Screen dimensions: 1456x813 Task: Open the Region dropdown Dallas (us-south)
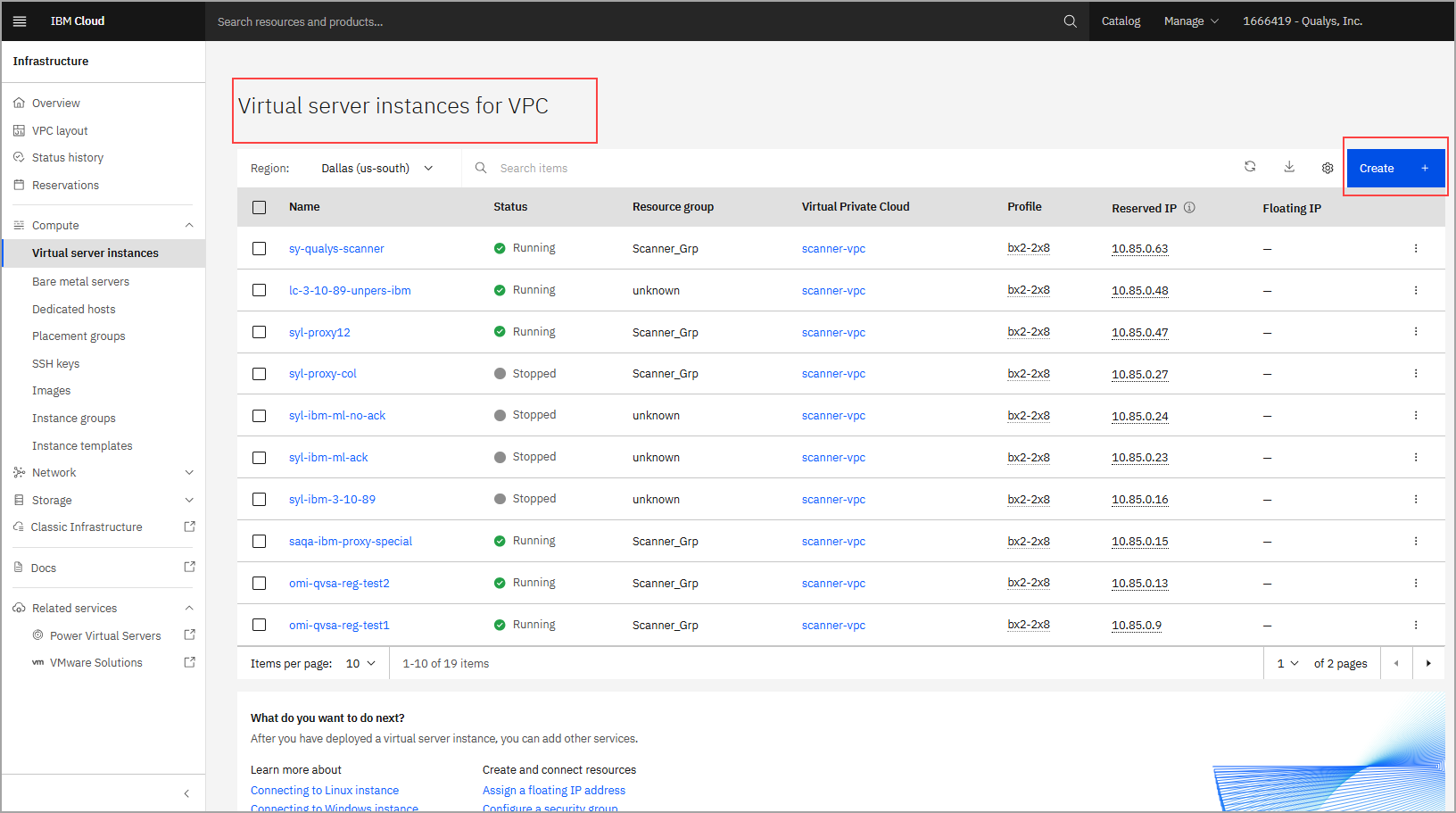click(376, 168)
